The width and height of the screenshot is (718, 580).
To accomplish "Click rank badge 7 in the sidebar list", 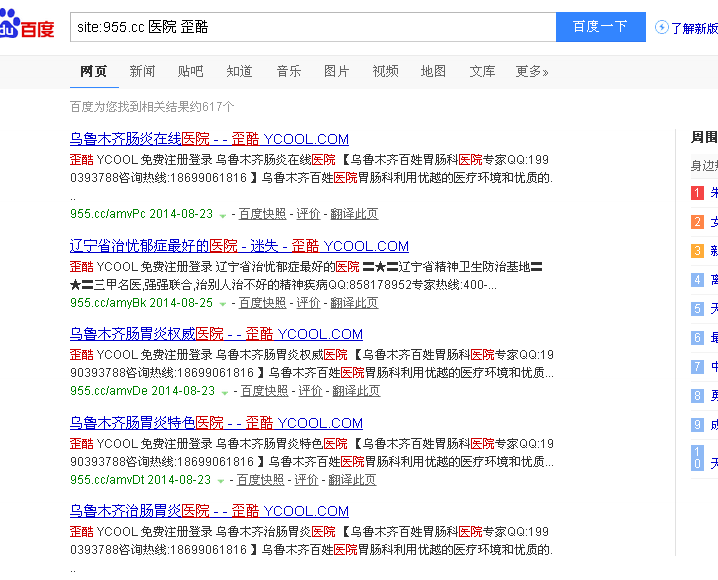I will coord(697,367).
